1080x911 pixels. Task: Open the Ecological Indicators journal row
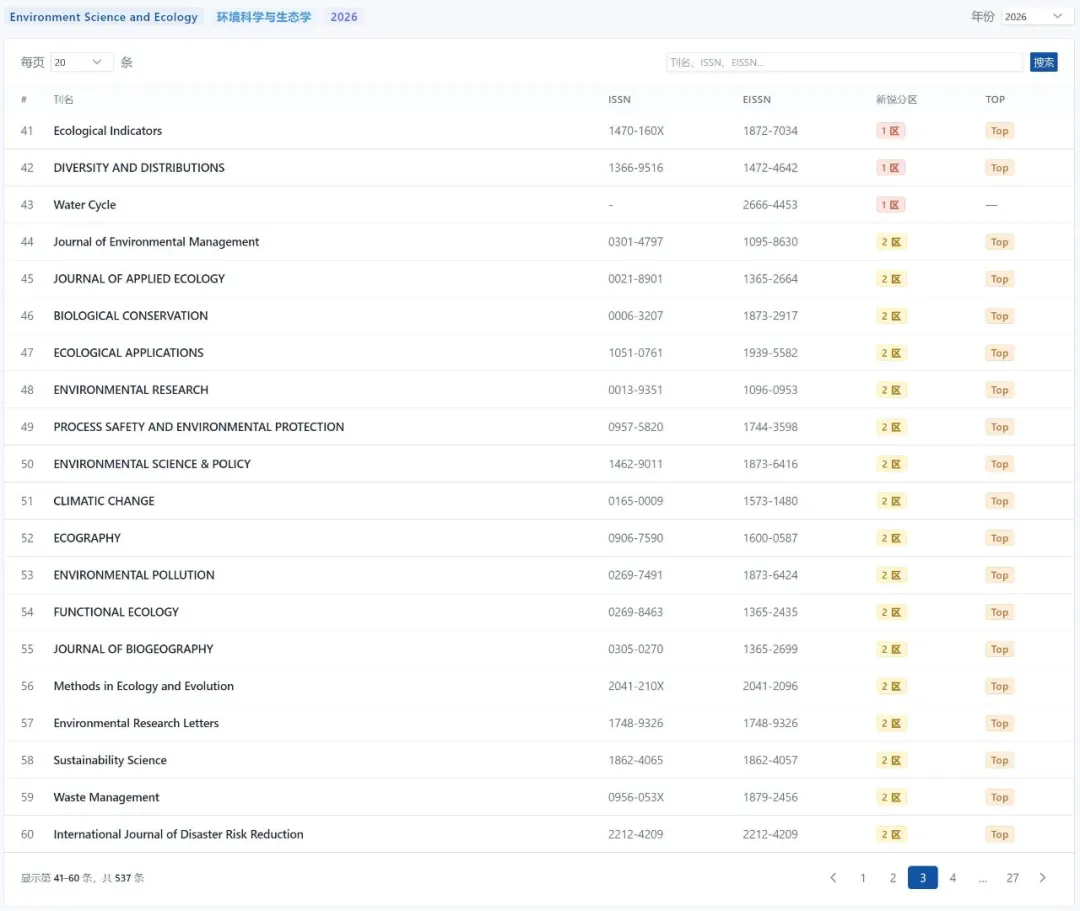(x=108, y=131)
